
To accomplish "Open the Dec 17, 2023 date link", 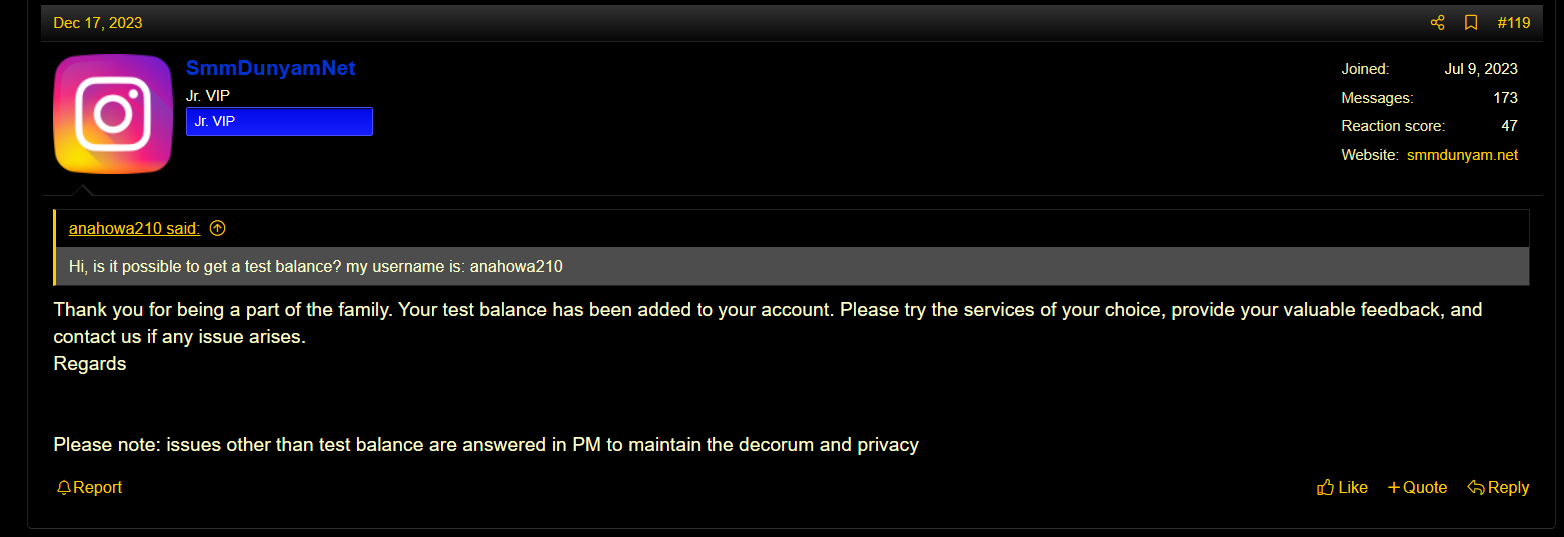I will (98, 23).
